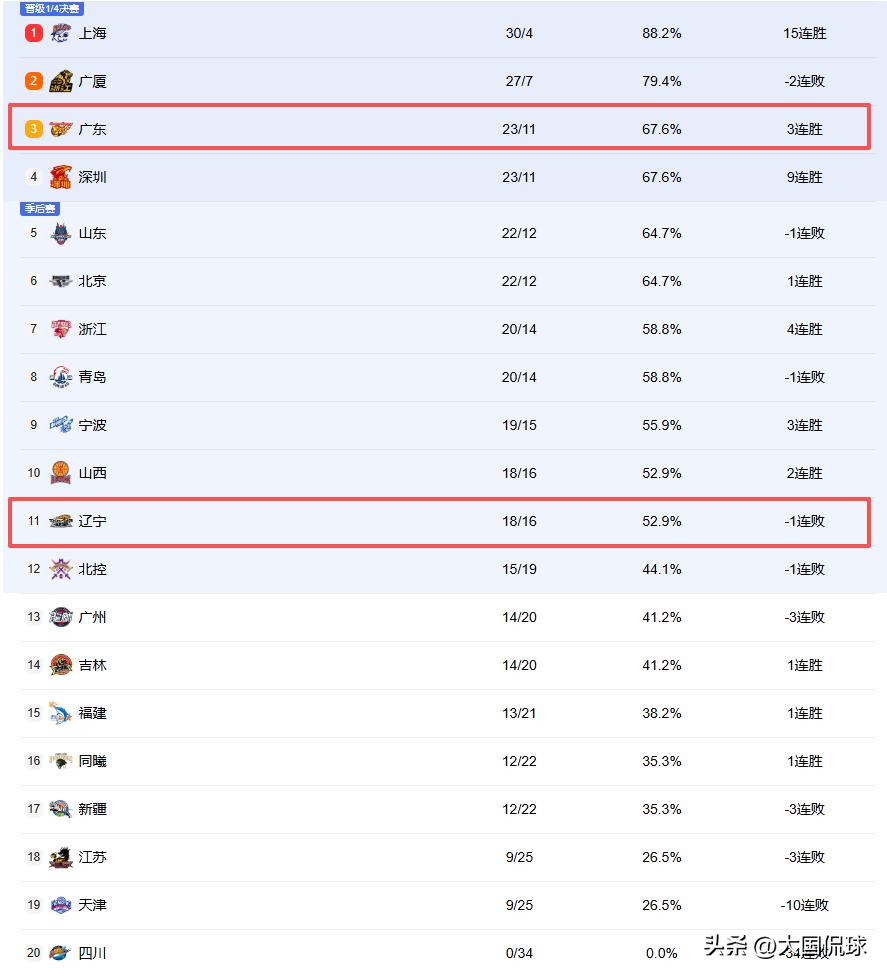887x977 pixels.
Task: Click the 广州 team logo icon
Action: [60, 617]
